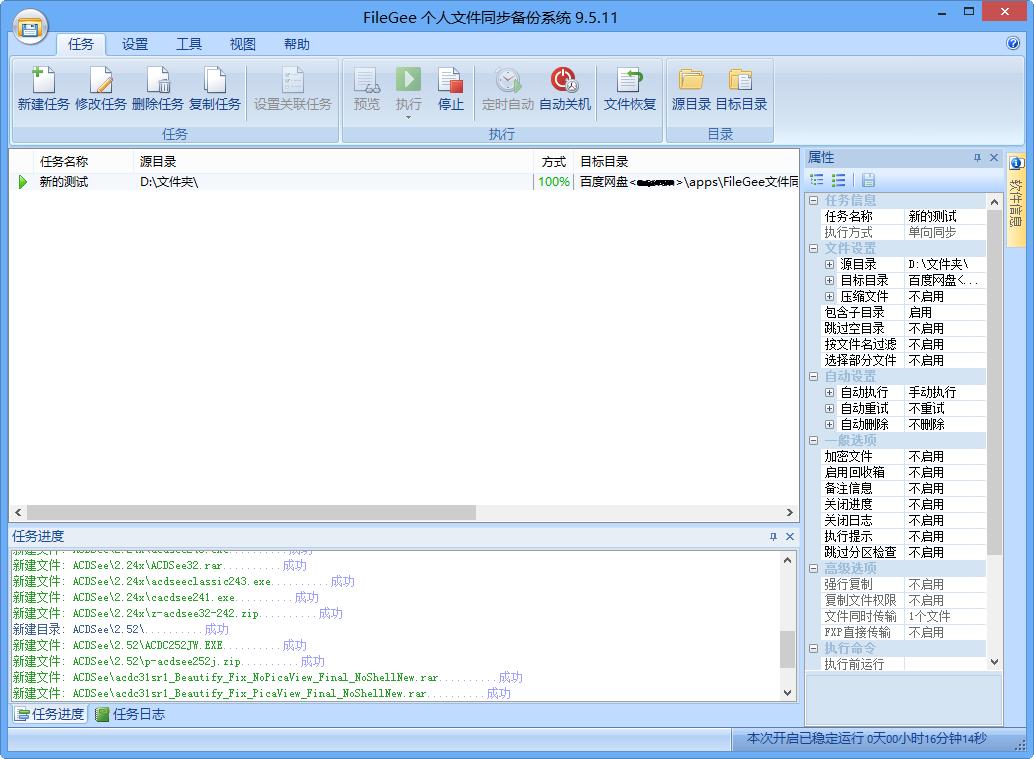The height and width of the screenshot is (759, 1034).
Task: Click the 停止 (stop) icon
Action: (451, 81)
